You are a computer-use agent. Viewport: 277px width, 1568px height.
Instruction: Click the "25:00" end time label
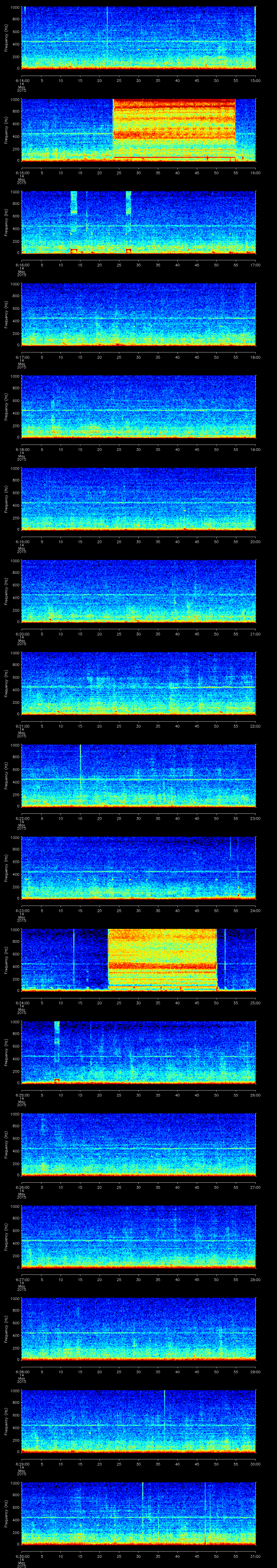click(256, 1003)
